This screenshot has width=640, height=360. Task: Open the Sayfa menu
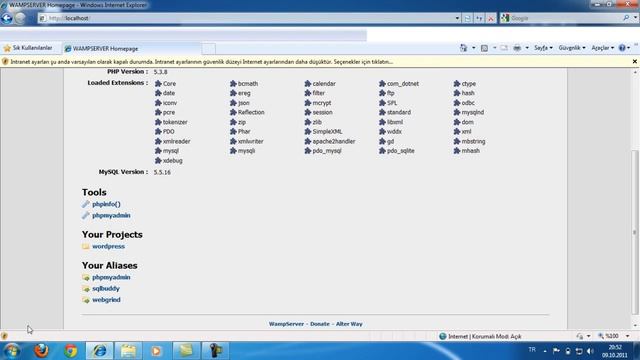543,48
